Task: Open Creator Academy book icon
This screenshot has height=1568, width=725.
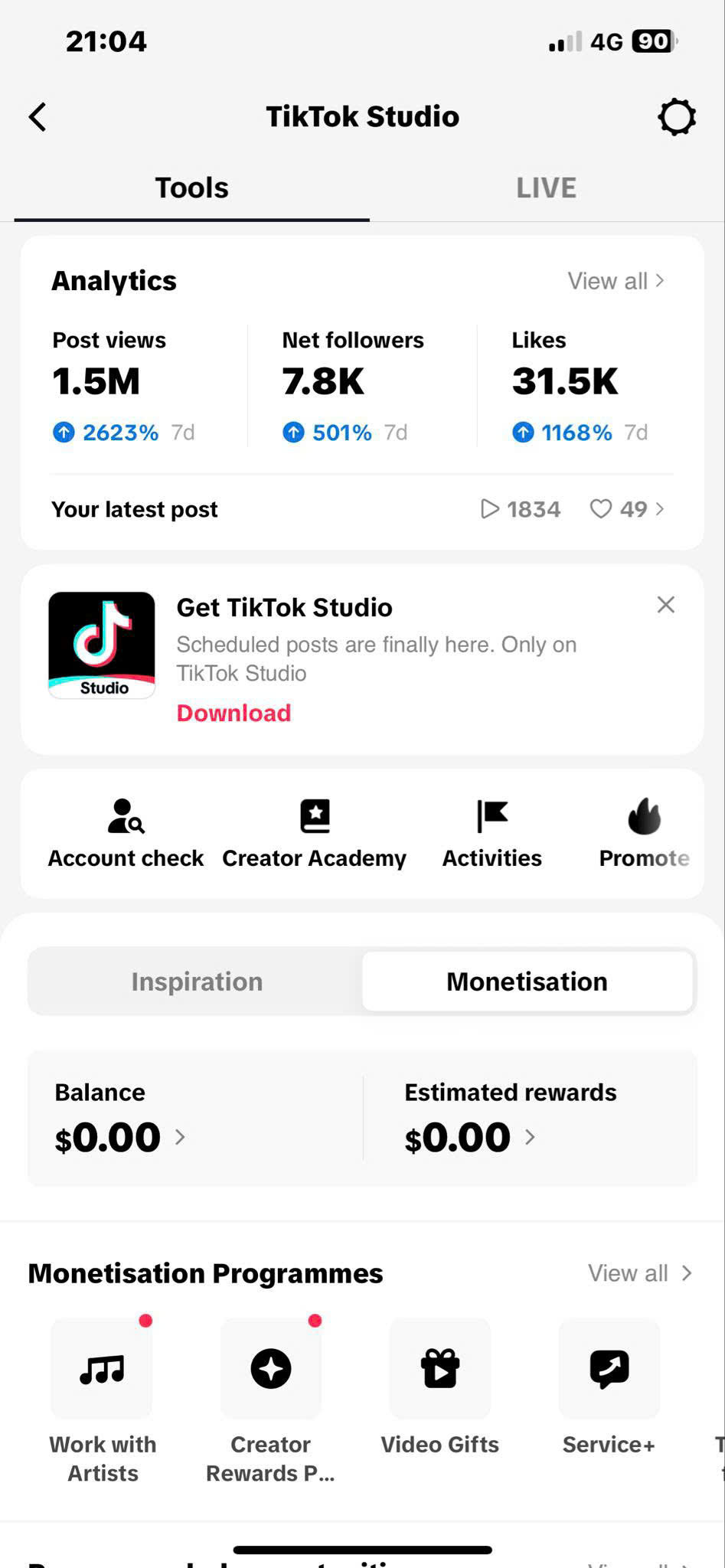Action: pos(315,816)
